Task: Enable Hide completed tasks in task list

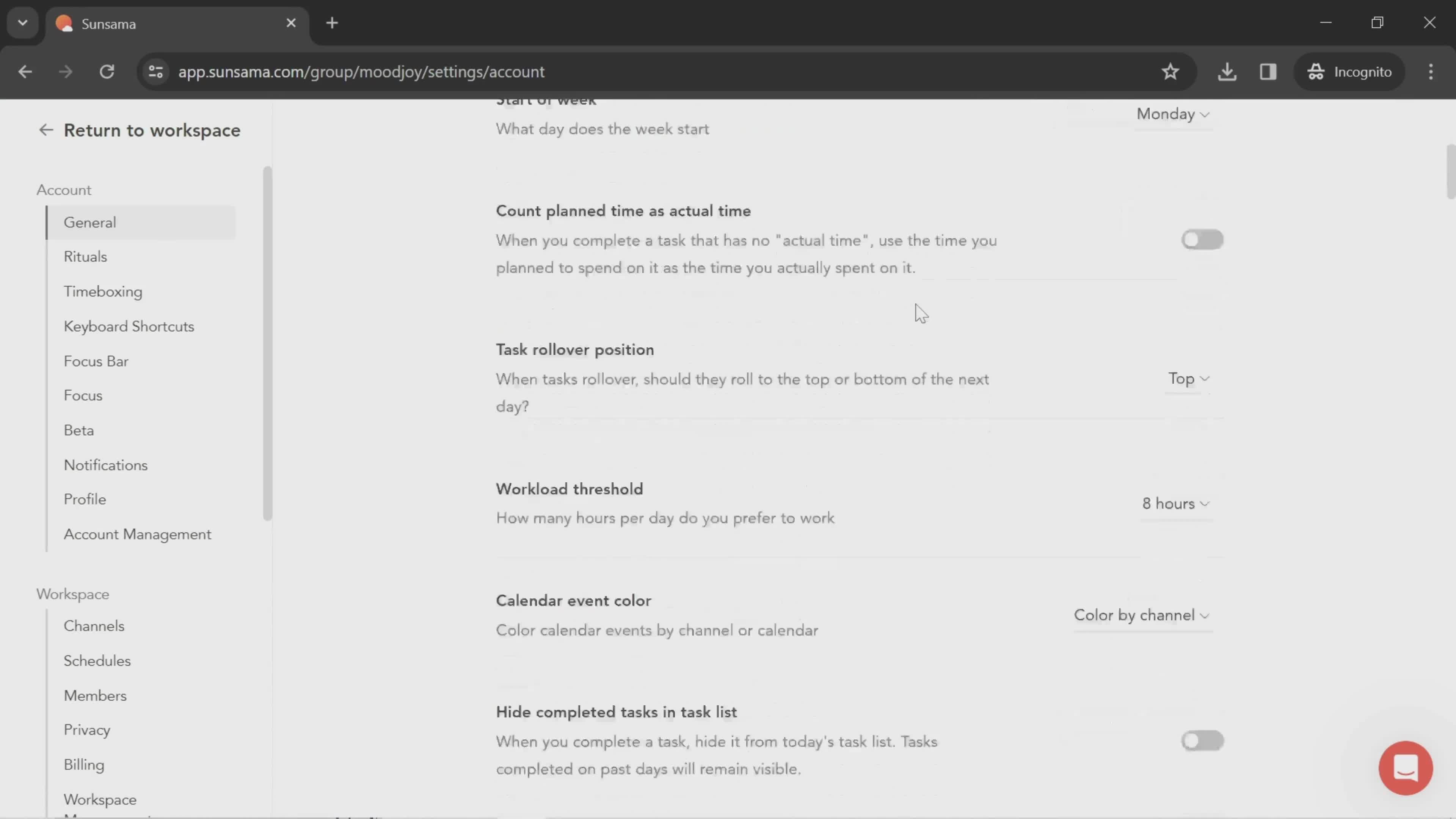Action: [1201, 740]
